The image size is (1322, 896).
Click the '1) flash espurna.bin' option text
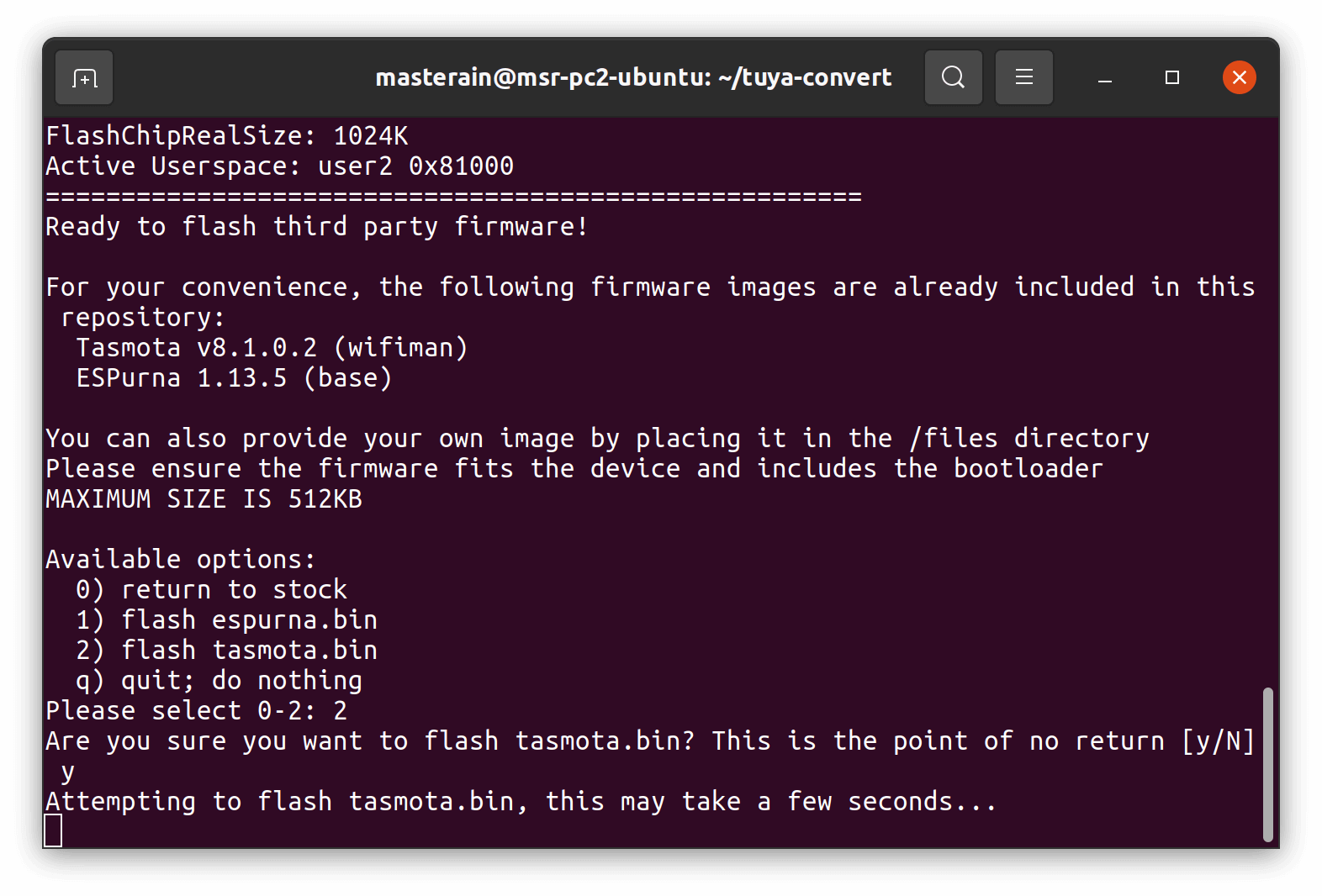pos(226,620)
